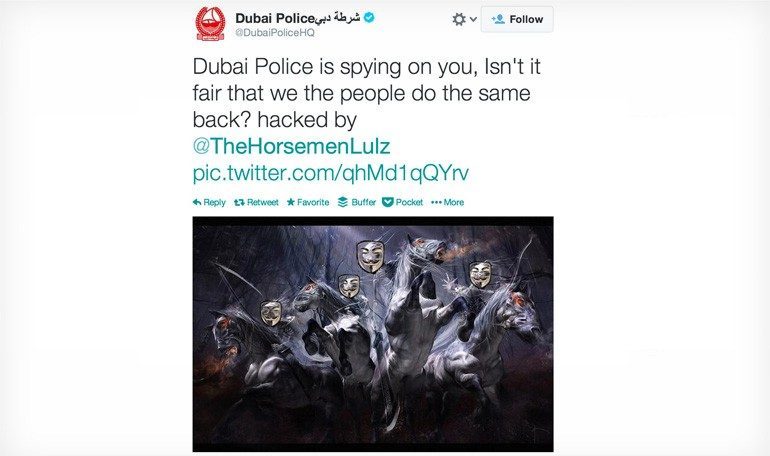Image resolution: width=770 pixels, height=456 pixels.
Task: Click the Pocket text label
Action: tap(409, 202)
